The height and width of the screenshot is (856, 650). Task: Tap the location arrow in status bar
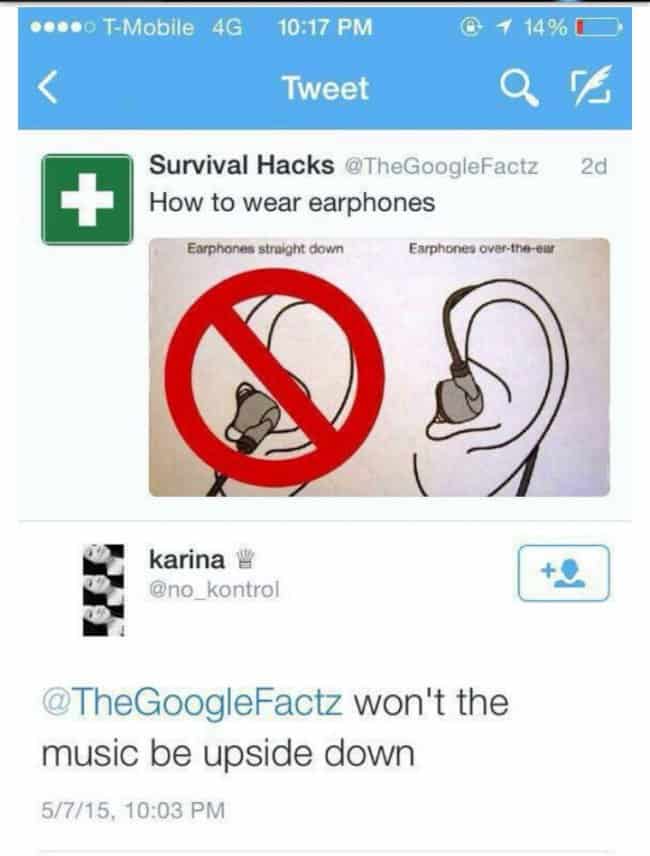[x=505, y=26]
